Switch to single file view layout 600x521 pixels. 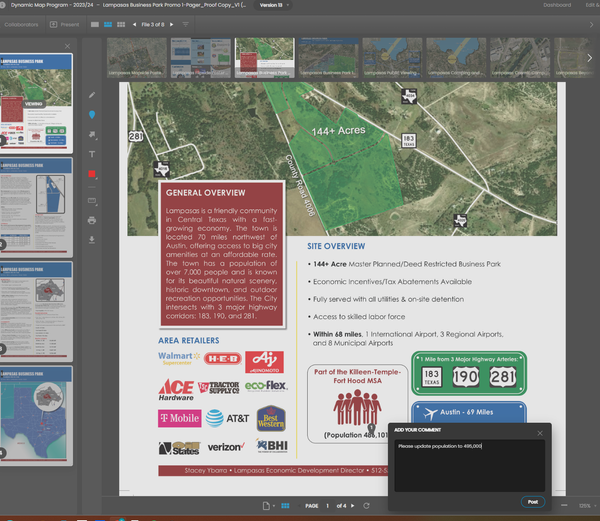(x=95, y=24)
